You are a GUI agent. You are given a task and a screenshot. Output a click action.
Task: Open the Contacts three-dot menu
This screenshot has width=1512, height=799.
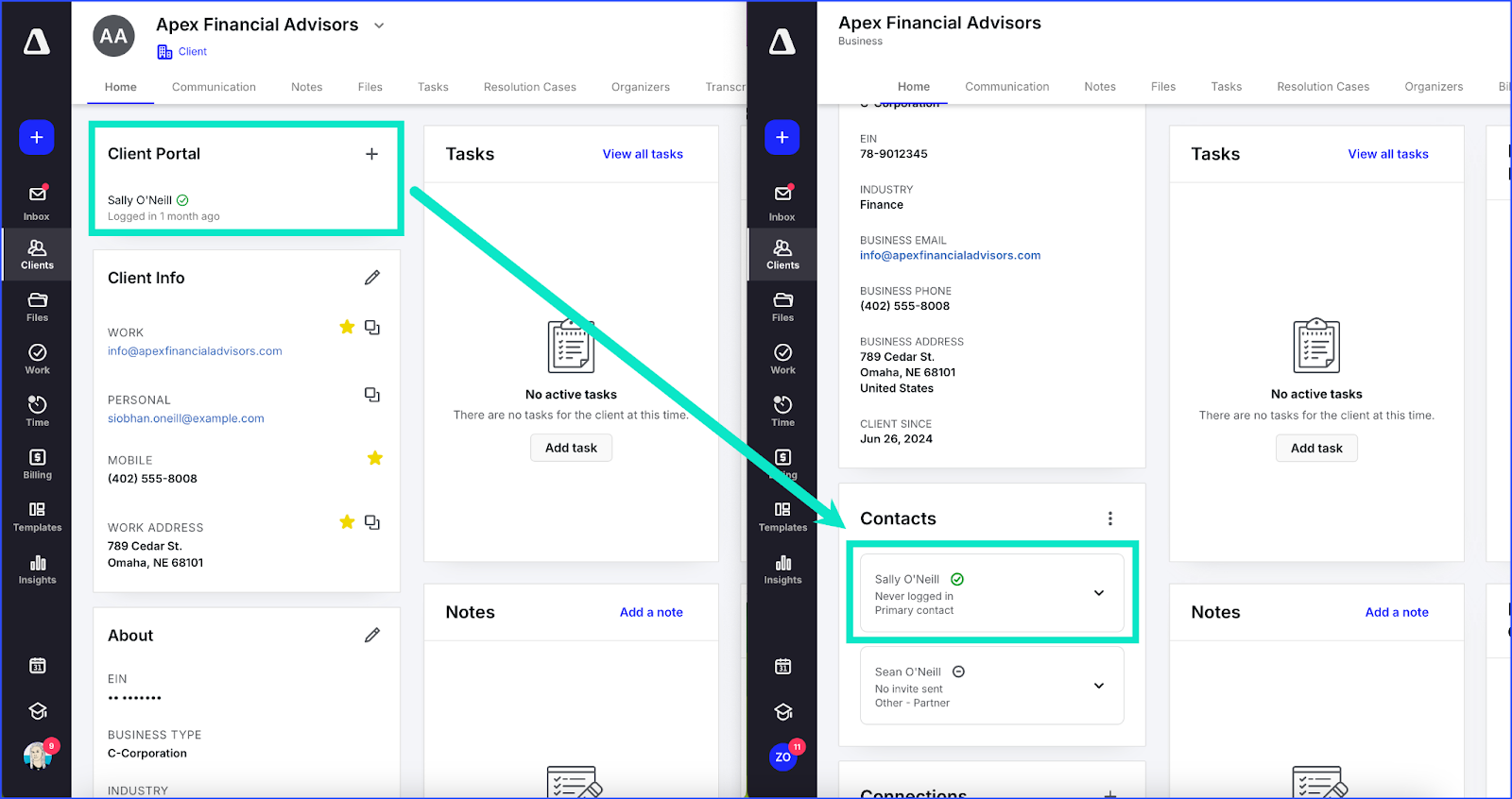coord(1109,518)
